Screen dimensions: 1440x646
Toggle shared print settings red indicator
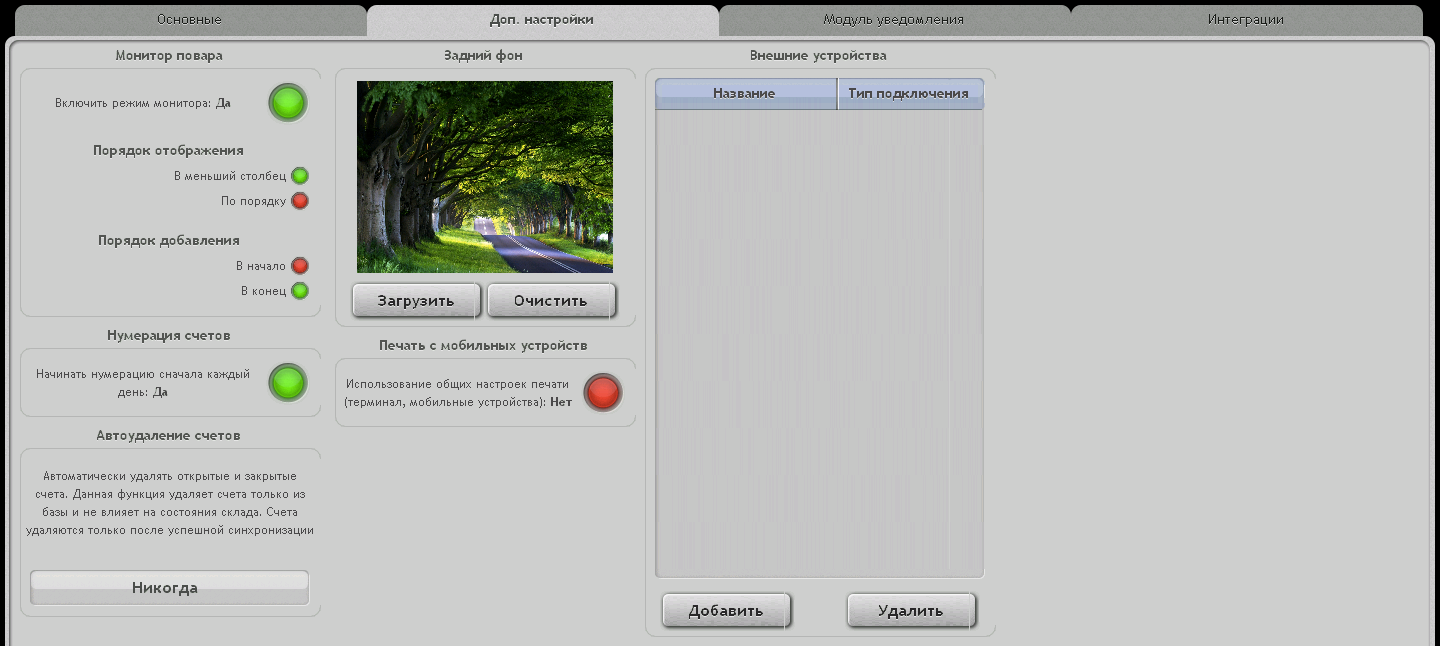coord(603,393)
